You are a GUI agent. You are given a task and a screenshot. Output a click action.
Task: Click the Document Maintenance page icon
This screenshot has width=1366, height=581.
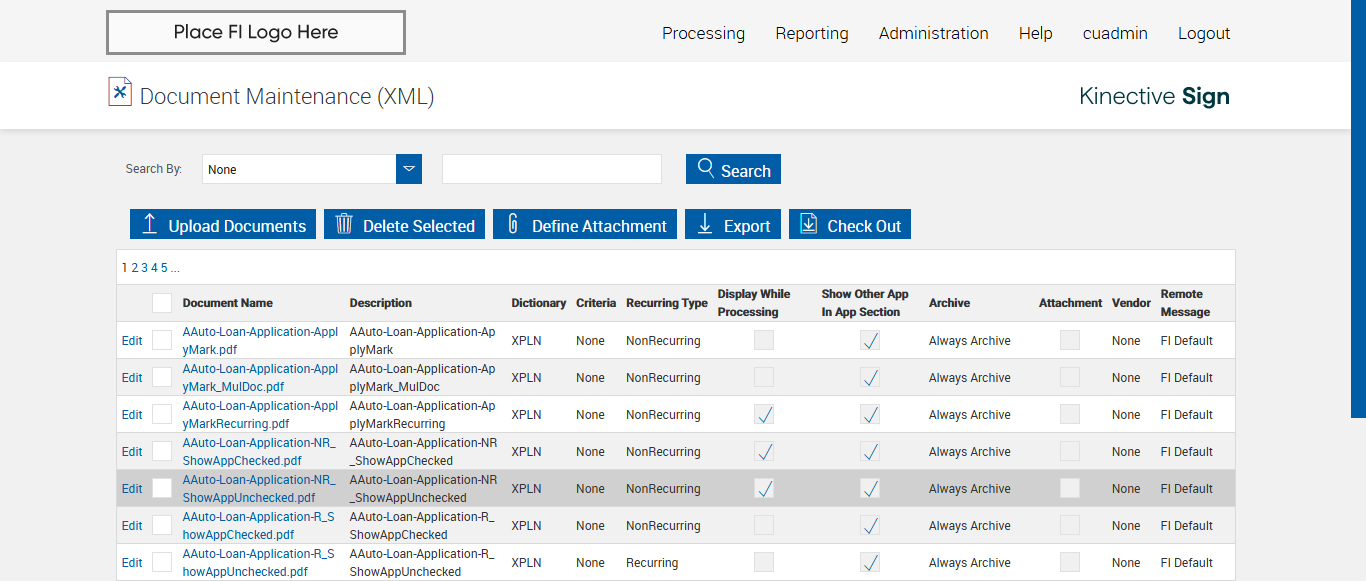(x=120, y=92)
